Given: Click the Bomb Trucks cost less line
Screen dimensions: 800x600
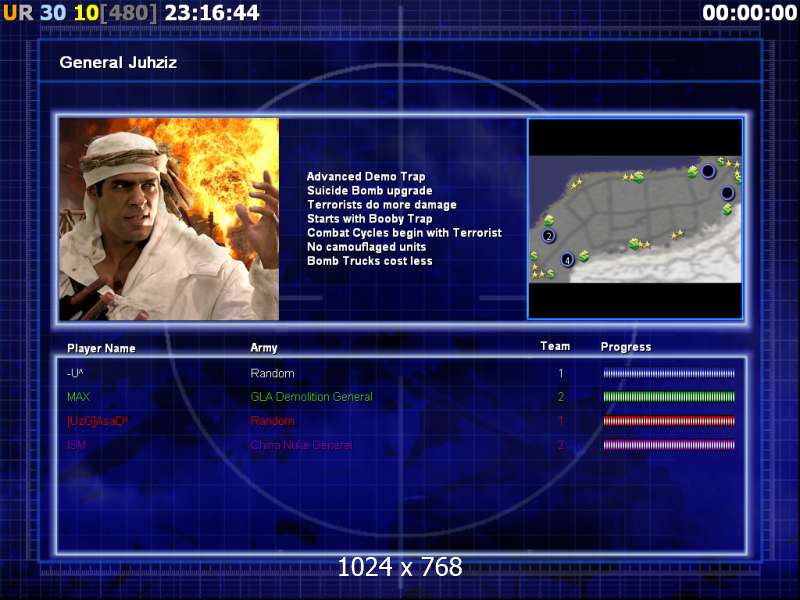Looking at the screenshot, I should coord(369,261).
